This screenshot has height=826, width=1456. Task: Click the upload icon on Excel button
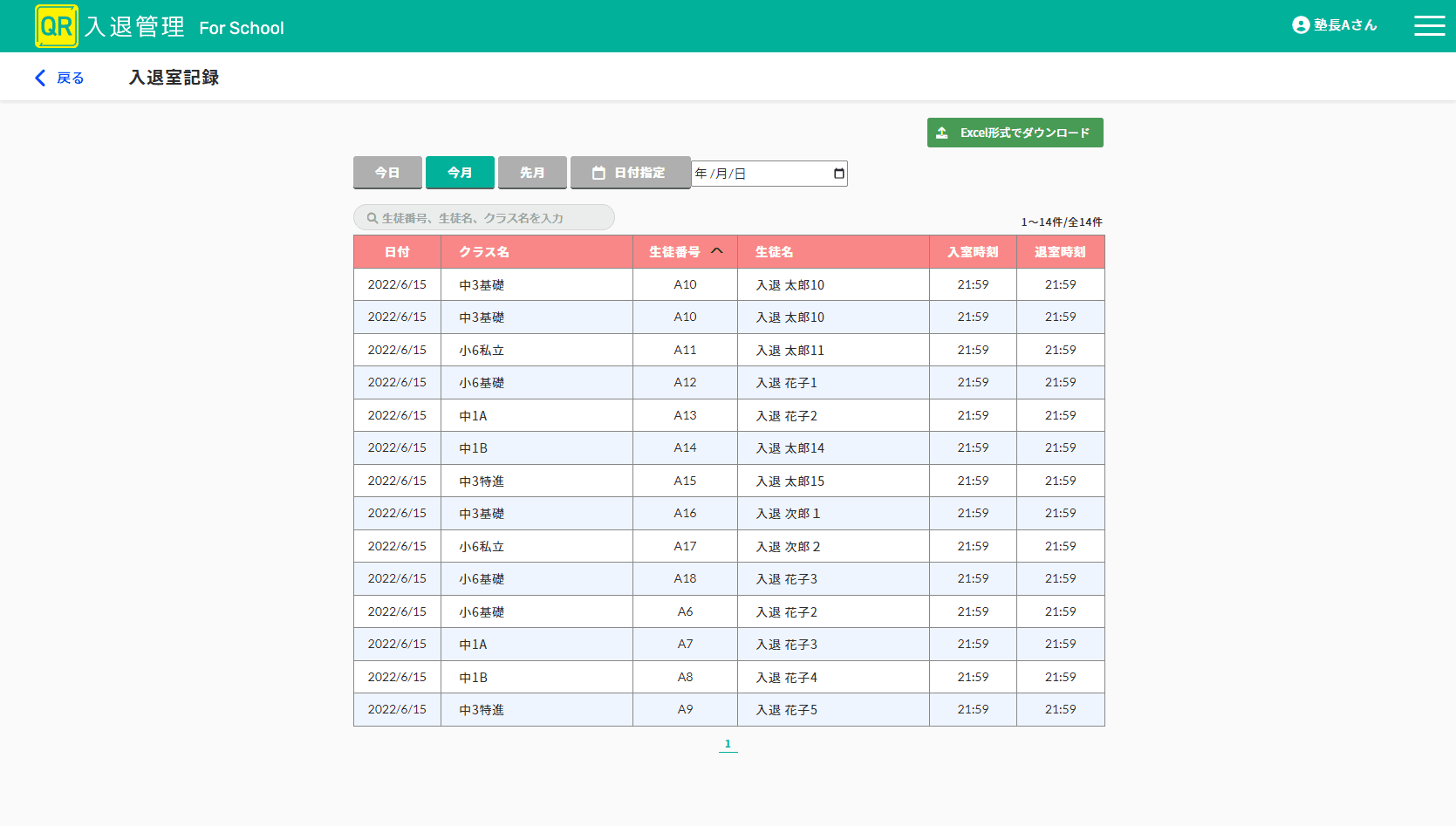pos(942,133)
